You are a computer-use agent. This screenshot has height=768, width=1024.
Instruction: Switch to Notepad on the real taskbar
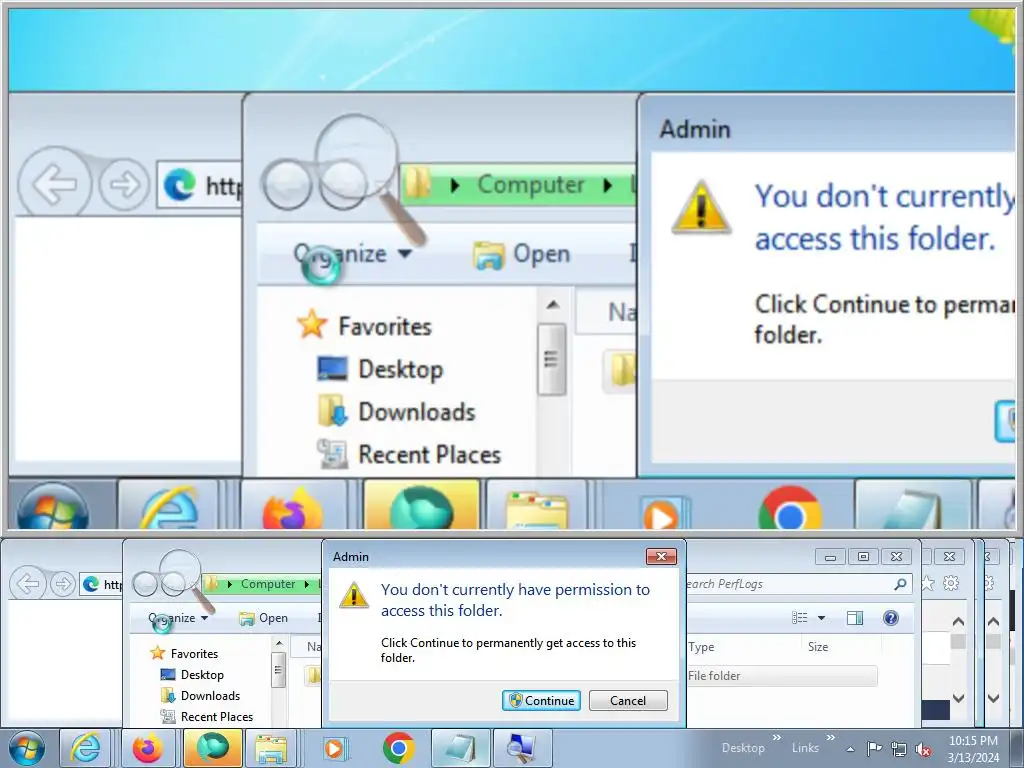(461, 748)
